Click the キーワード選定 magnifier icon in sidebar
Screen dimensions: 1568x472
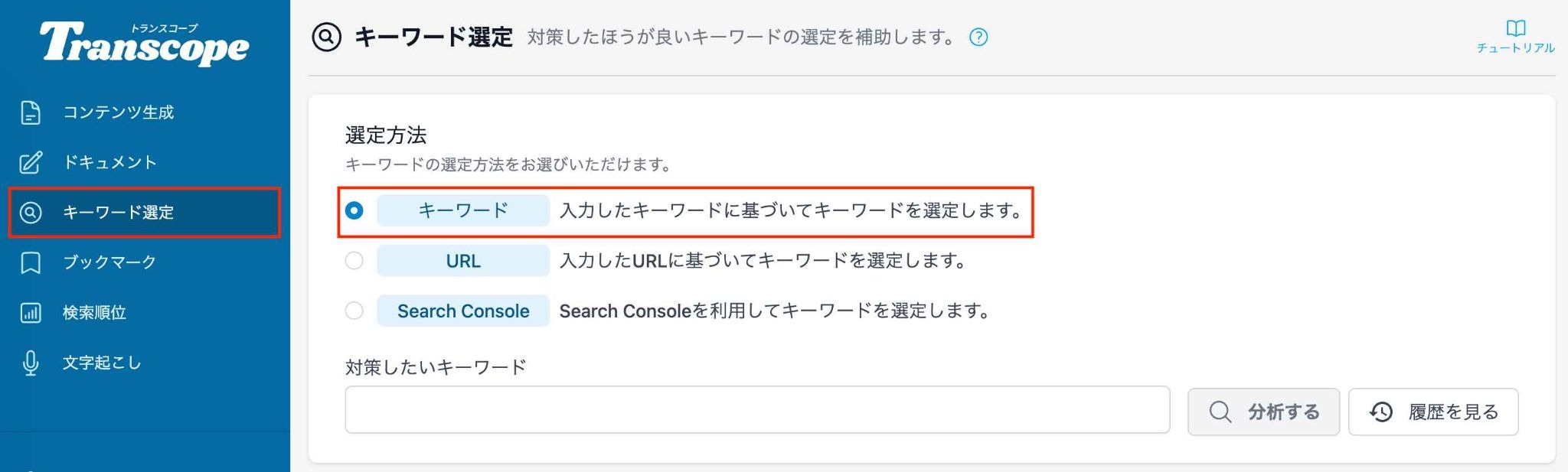pos(31,212)
